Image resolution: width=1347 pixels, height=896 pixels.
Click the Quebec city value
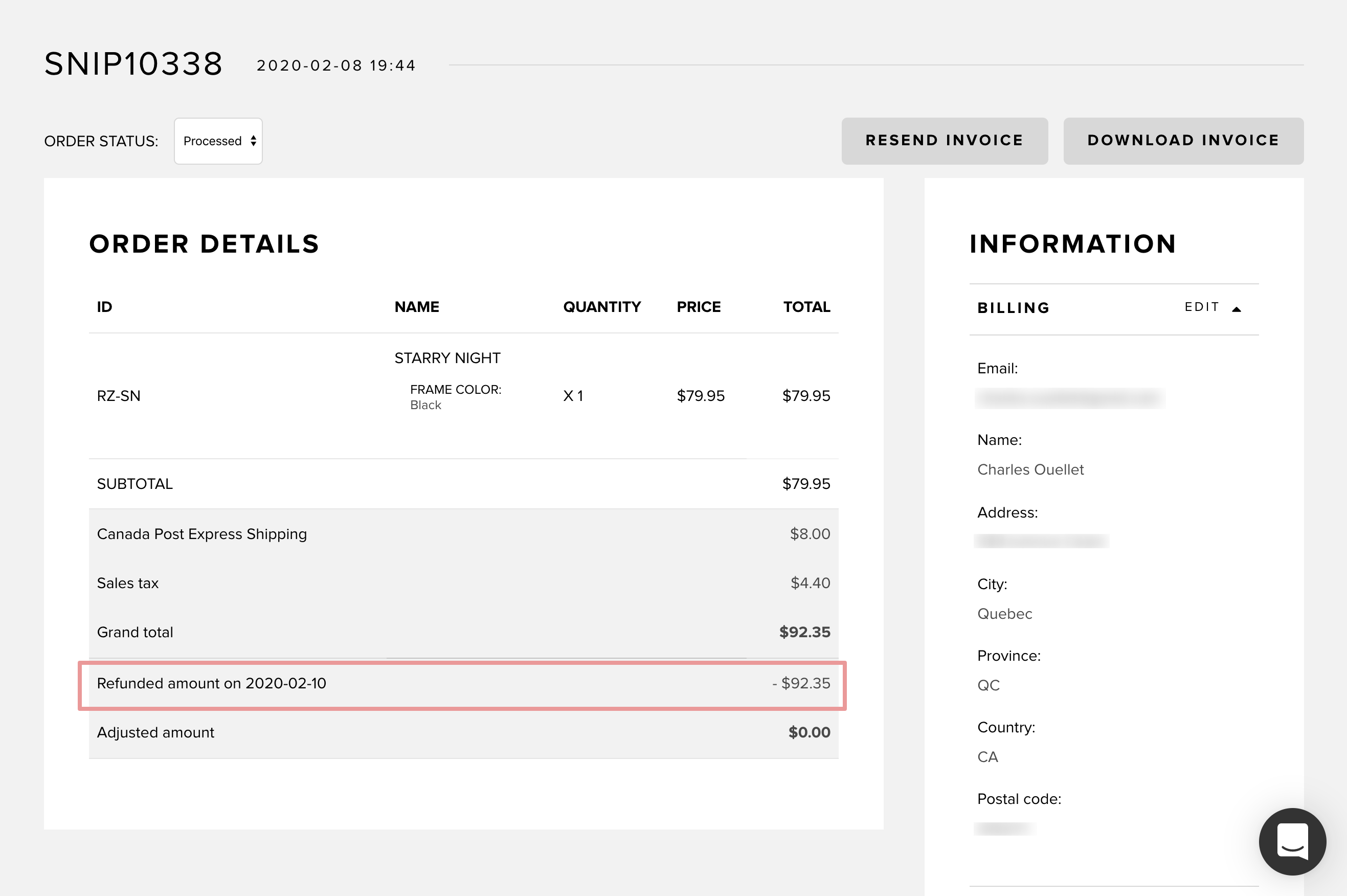[1004, 613]
